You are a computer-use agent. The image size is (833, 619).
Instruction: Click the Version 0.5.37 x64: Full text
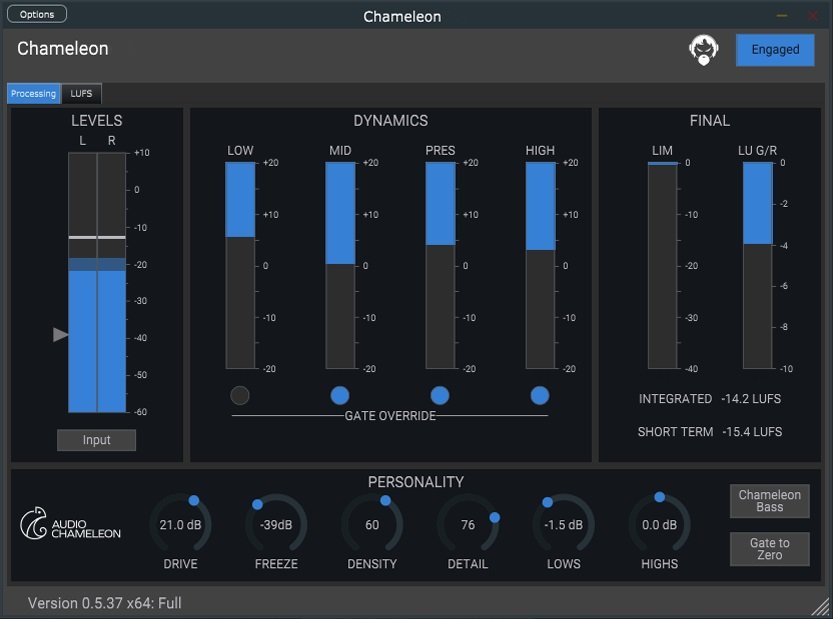coord(105,603)
